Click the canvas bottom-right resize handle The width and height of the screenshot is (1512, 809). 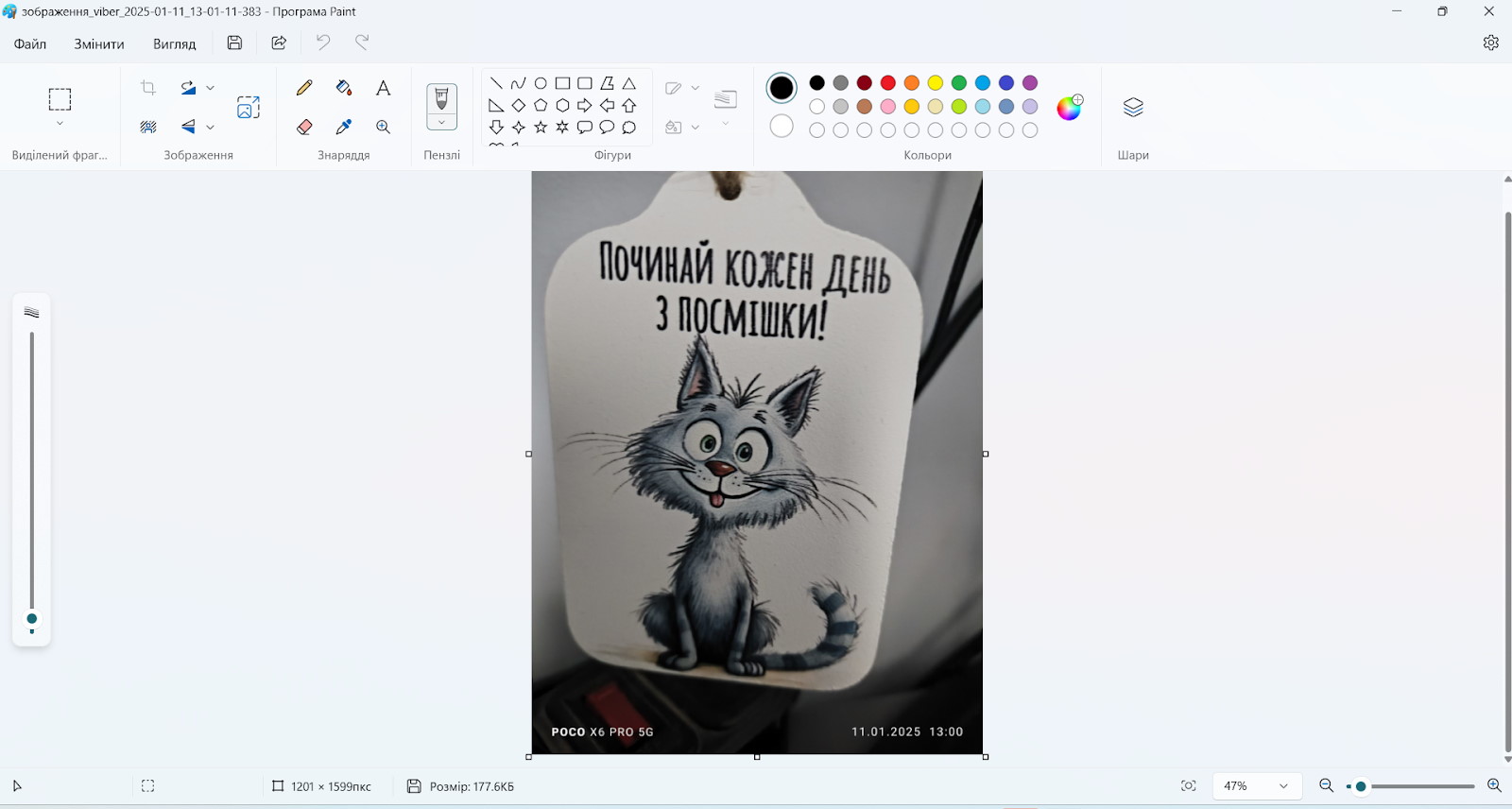[x=986, y=757]
